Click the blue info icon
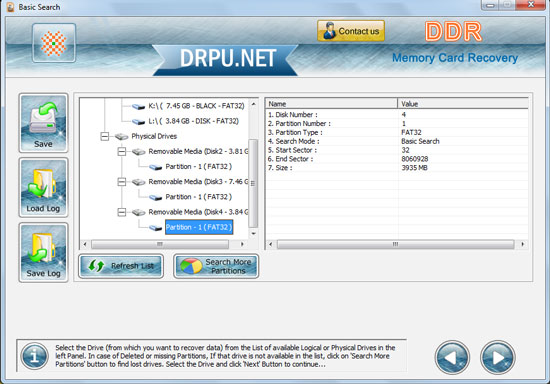The height and width of the screenshot is (384, 550). coord(34,356)
